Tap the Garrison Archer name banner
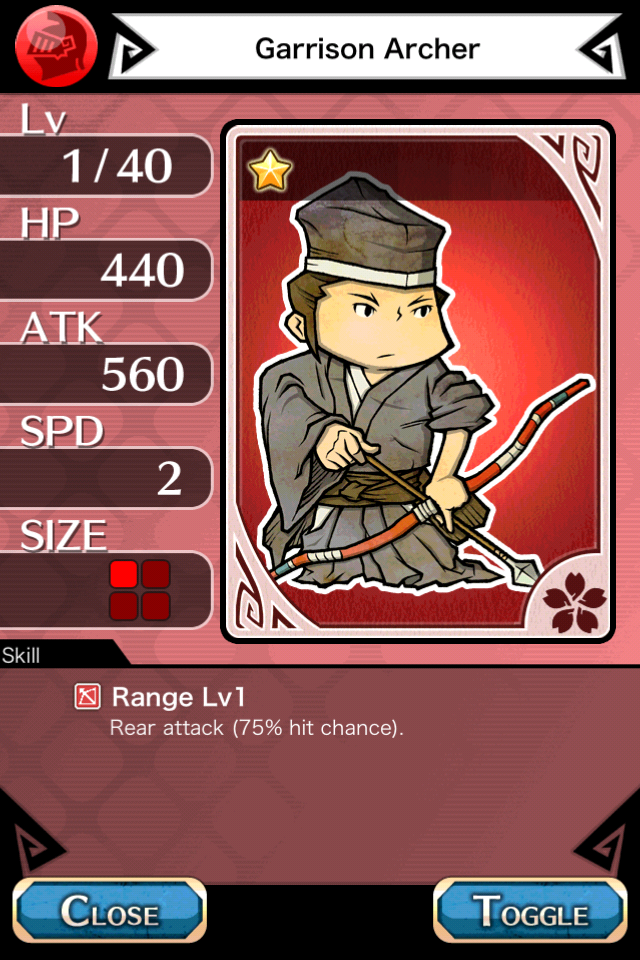The height and width of the screenshot is (960, 640). point(367,48)
